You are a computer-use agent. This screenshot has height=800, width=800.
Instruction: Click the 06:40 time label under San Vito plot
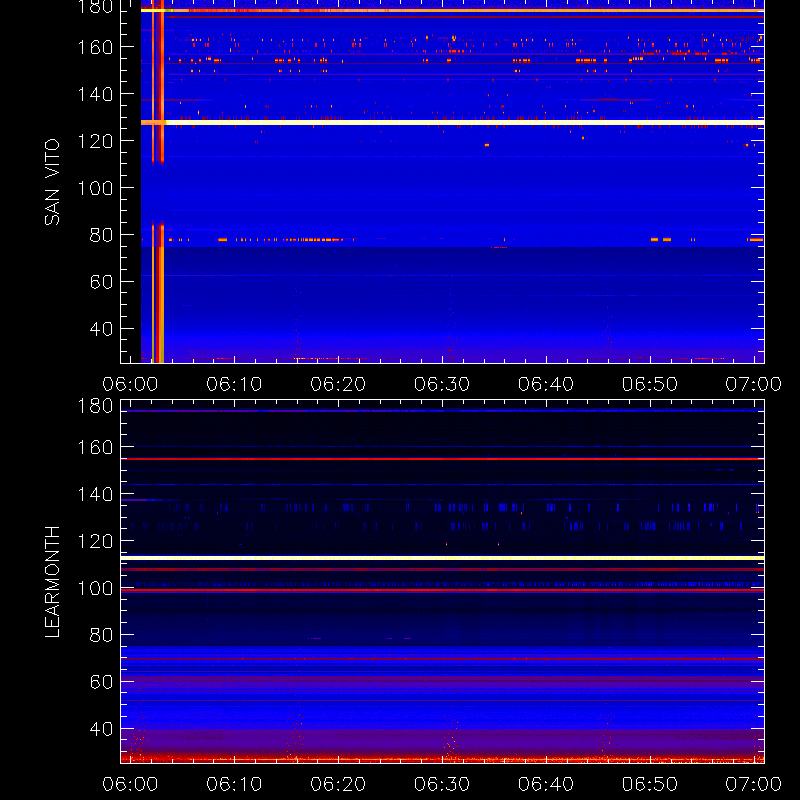tap(546, 384)
